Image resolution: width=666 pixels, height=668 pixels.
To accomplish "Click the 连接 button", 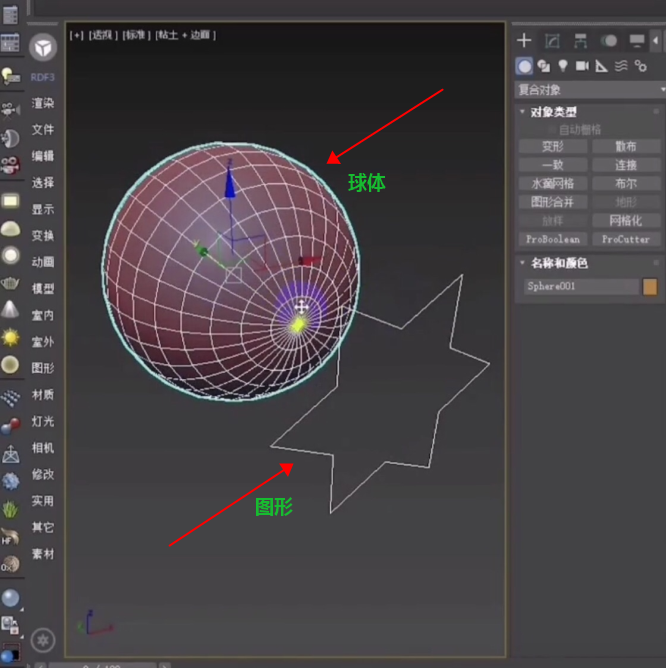I will [x=626, y=165].
